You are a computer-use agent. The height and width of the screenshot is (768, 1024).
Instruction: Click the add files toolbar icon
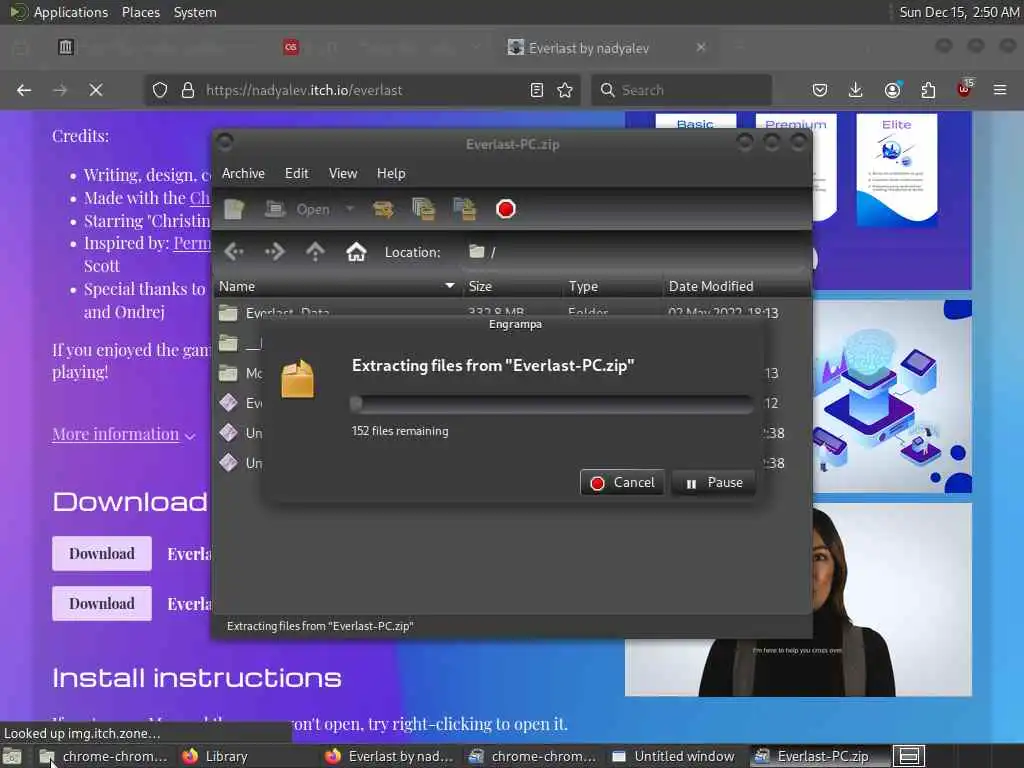(424, 209)
